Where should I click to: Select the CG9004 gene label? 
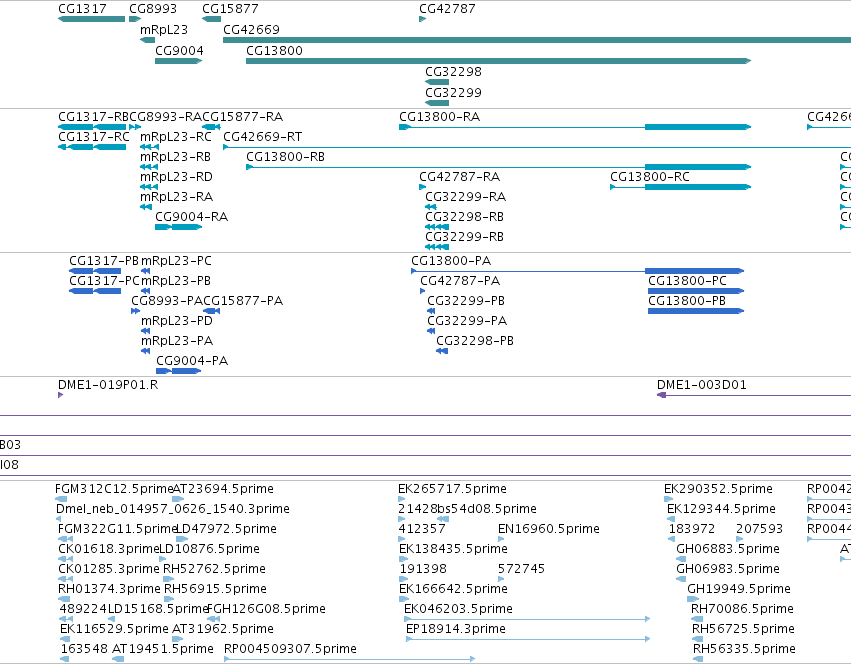[179, 50]
